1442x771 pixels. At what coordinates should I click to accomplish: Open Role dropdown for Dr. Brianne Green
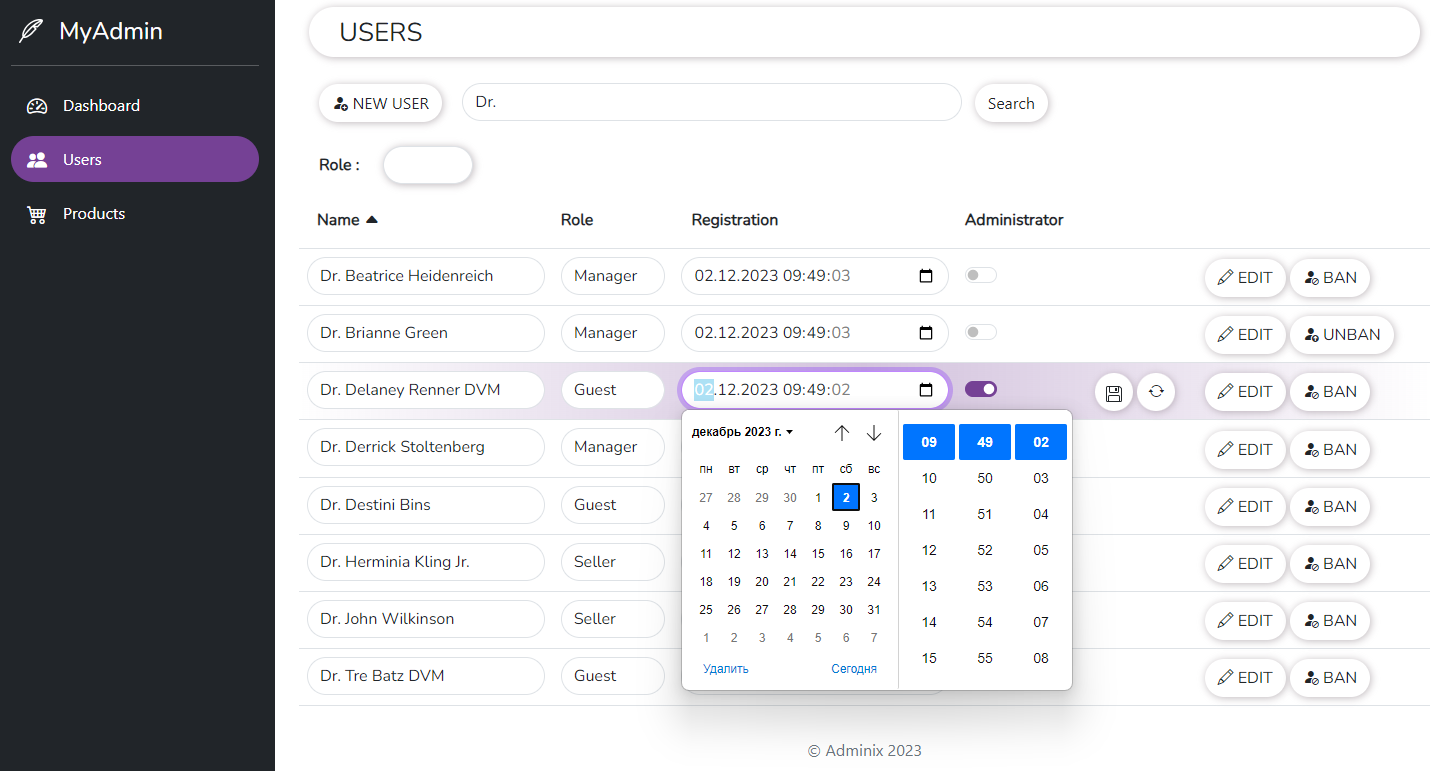click(x=613, y=333)
